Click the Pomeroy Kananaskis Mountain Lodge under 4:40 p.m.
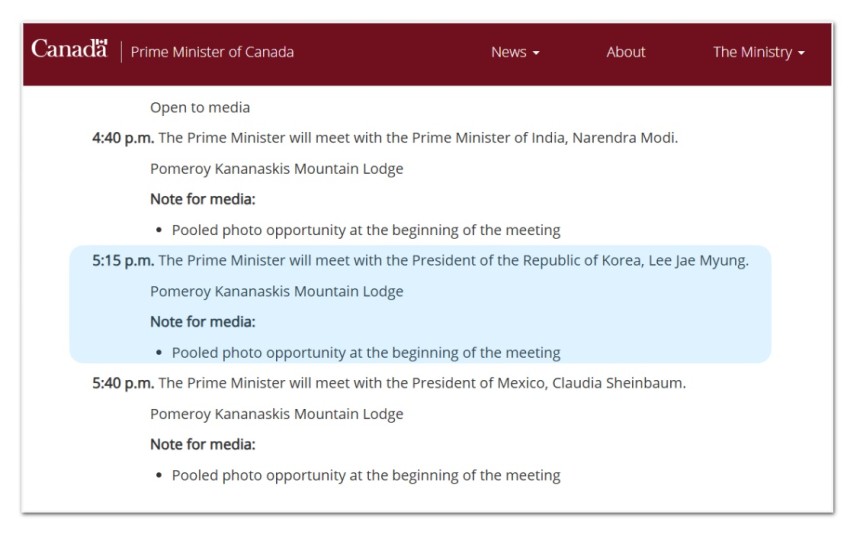 [x=276, y=168]
